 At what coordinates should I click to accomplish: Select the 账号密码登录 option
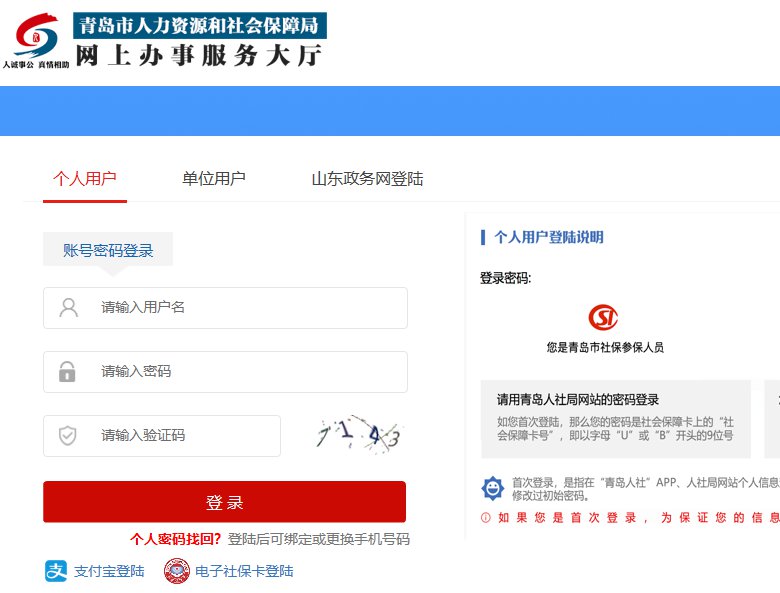tap(108, 250)
